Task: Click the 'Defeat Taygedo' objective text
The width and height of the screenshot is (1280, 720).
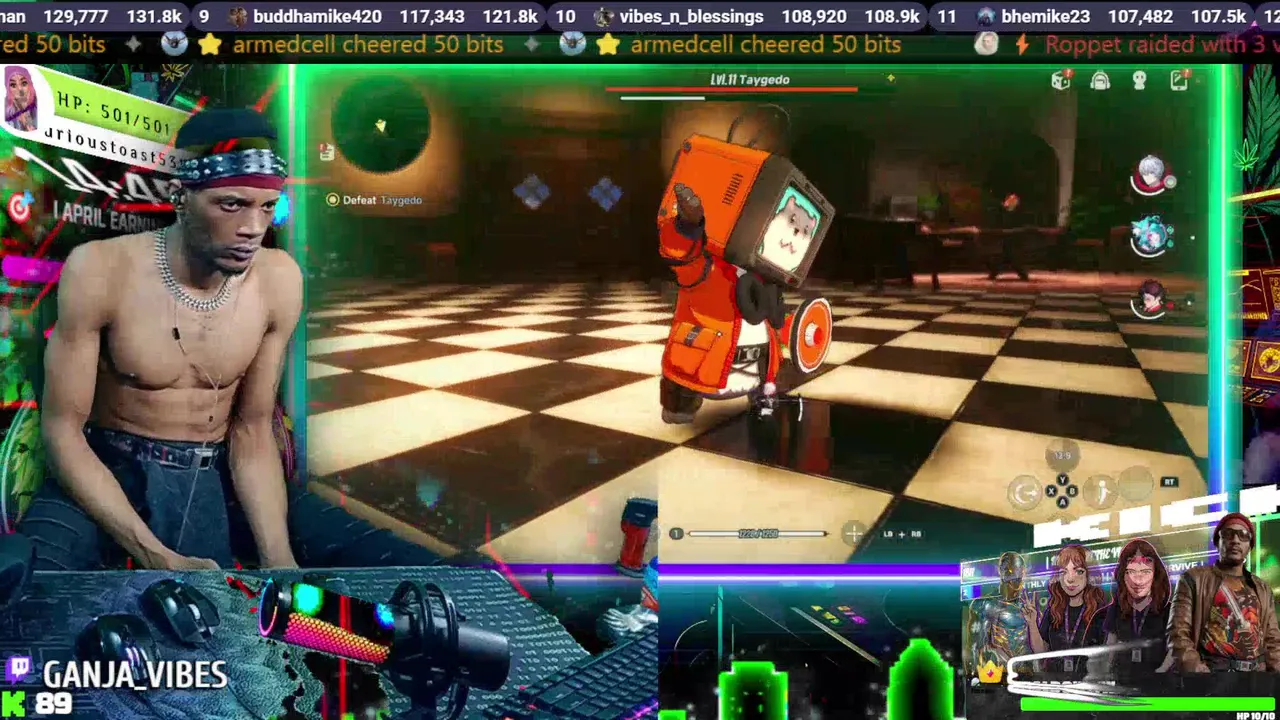Action: point(382,200)
